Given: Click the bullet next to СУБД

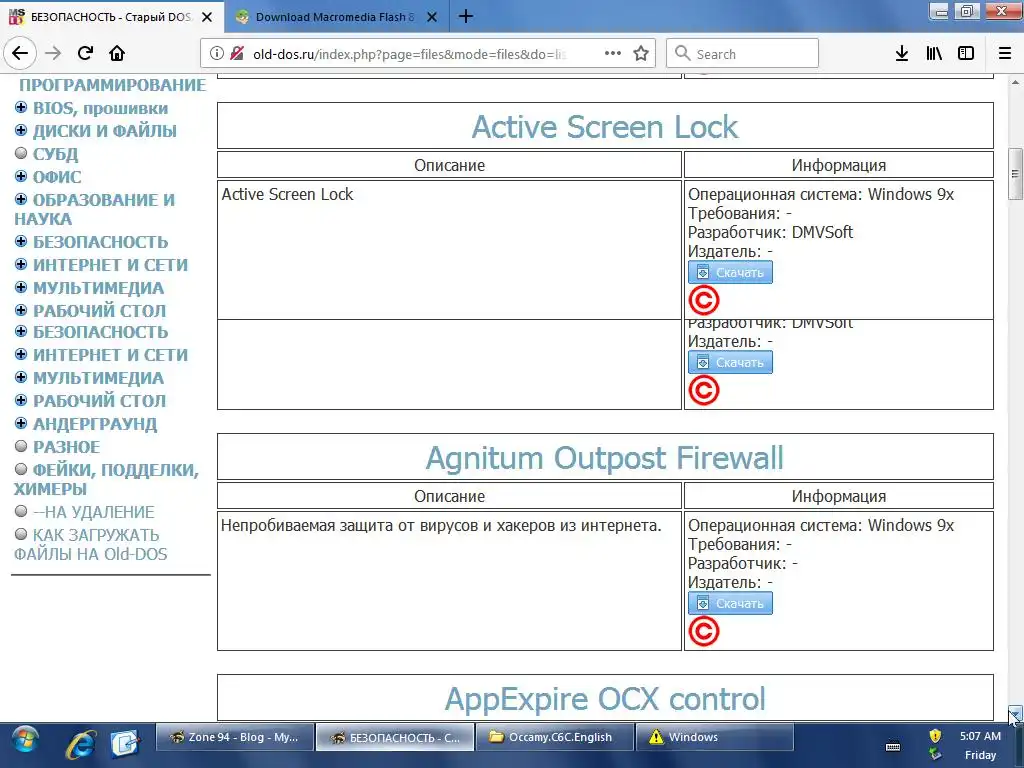Looking at the screenshot, I should 21,153.
